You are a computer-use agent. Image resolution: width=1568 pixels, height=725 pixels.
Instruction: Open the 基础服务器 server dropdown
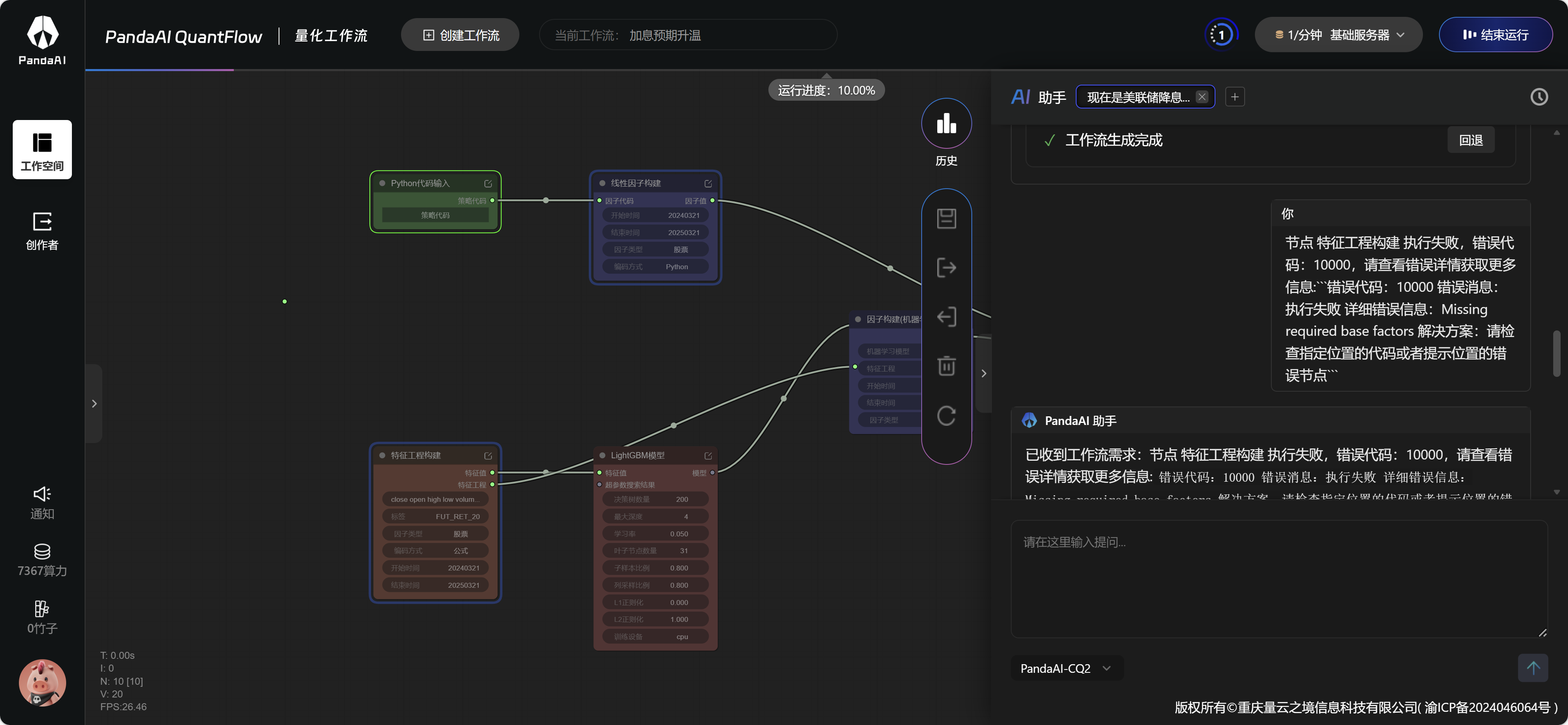pos(1339,35)
